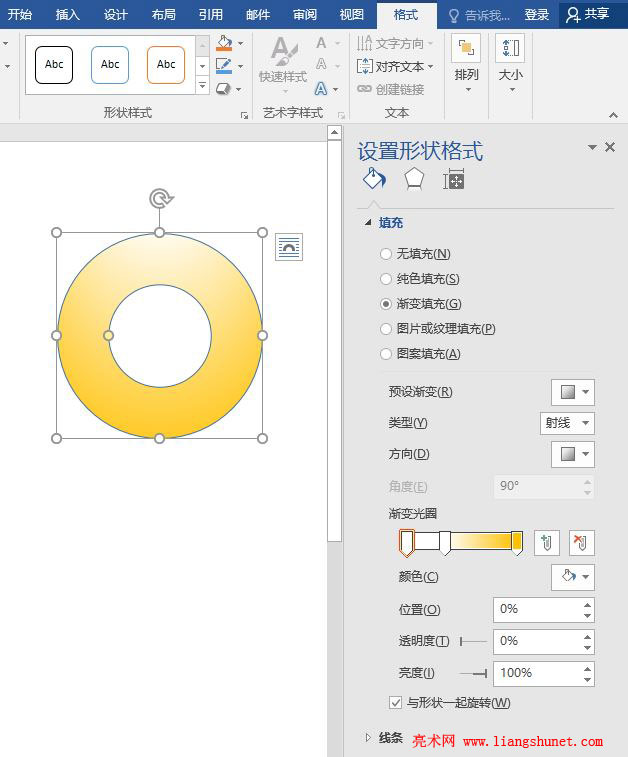628x757 pixels.
Task: Open Shape Styles dialog launcher
Action: 244,115
